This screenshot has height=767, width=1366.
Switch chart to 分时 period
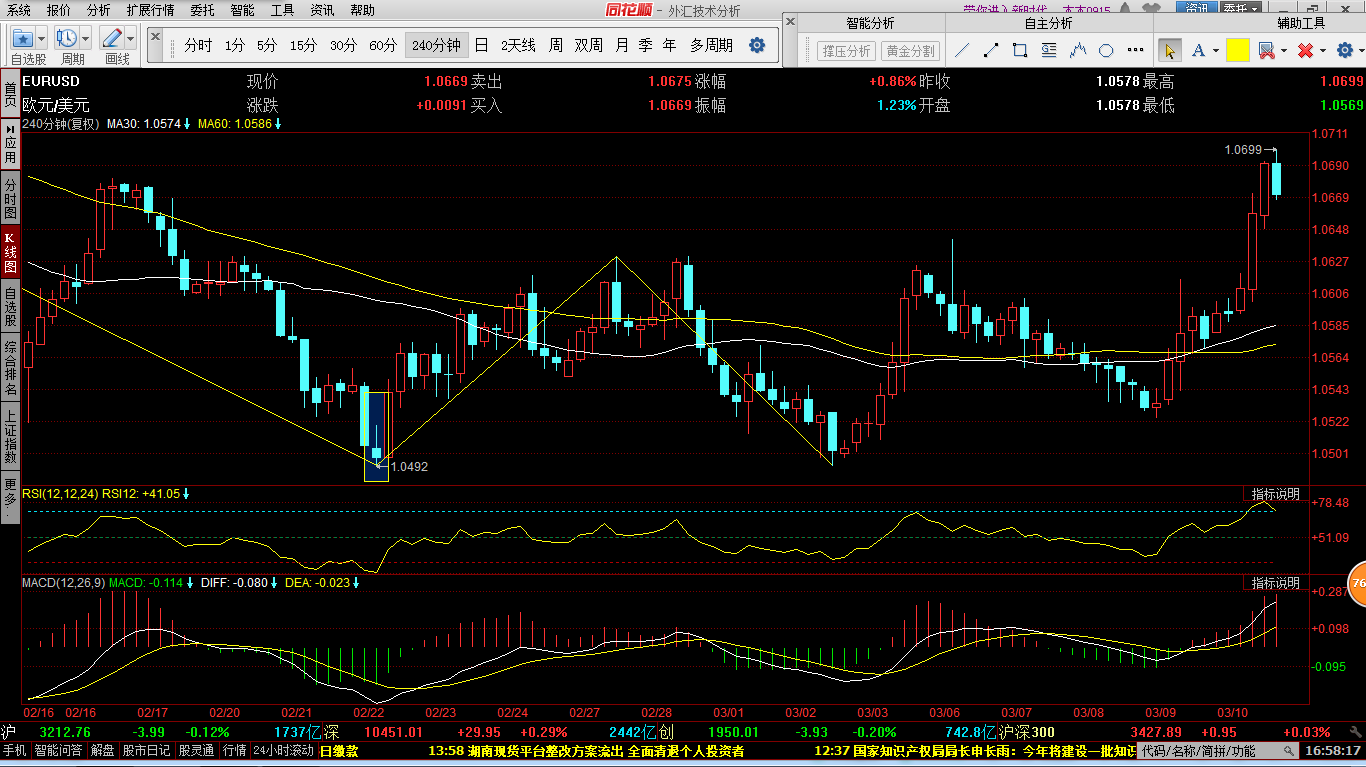click(x=198, y=45)
